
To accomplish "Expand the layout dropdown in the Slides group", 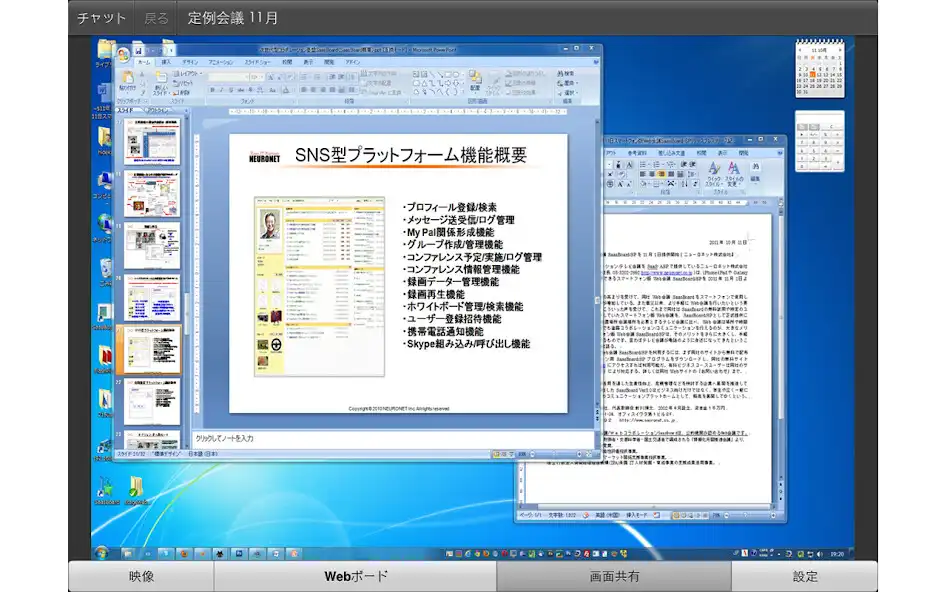I will [x=196, y=74].
